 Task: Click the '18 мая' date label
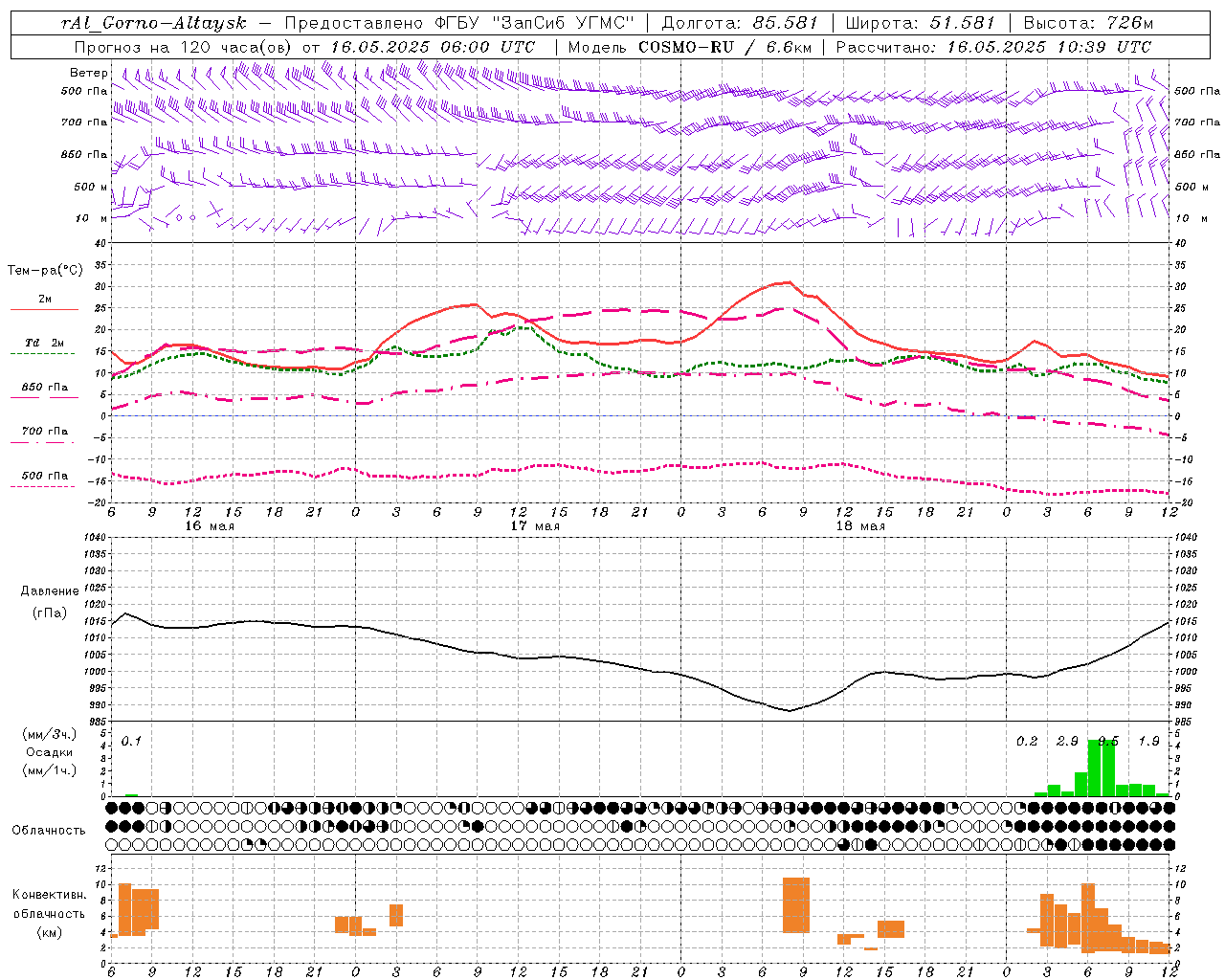pyautogui.click(x=860, y=526)
